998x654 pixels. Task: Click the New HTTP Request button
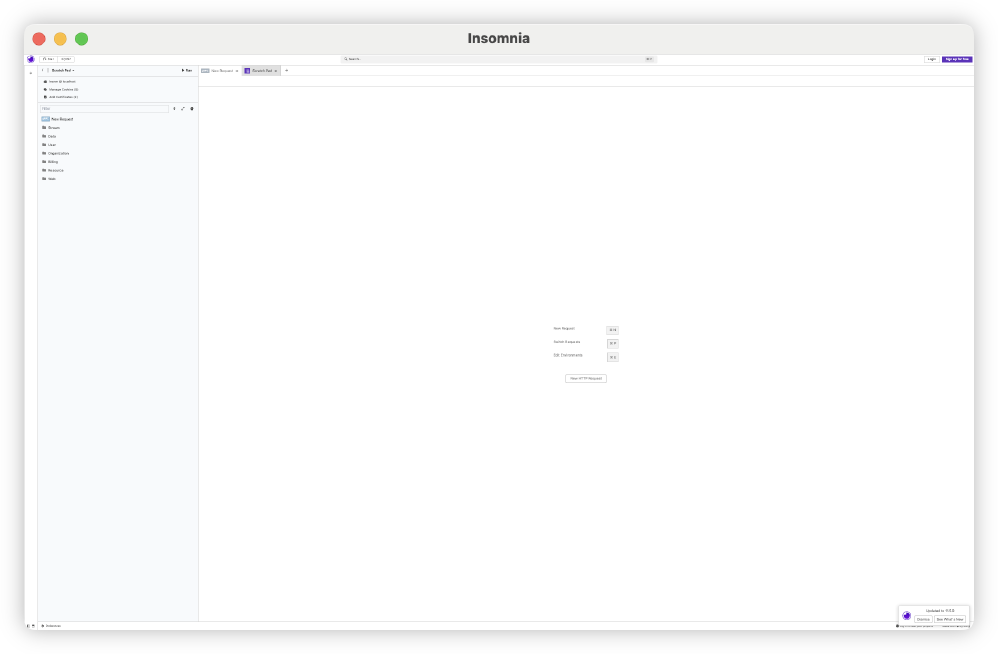[x=586, y=379]
